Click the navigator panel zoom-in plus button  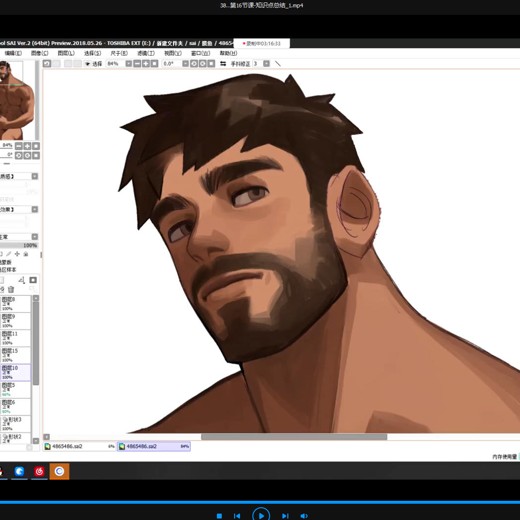[x=27, y=146]
